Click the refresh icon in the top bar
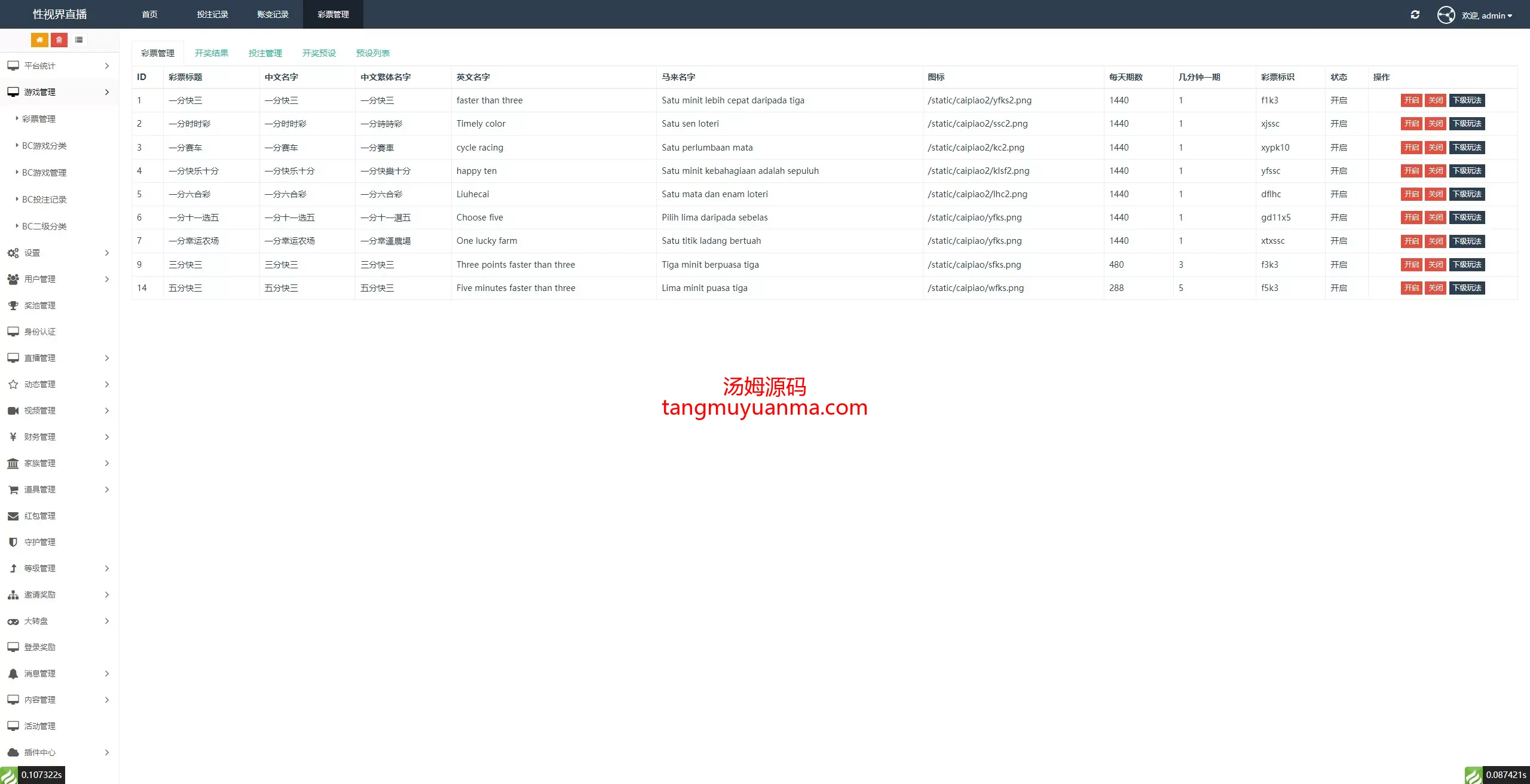 (1415, 15)
